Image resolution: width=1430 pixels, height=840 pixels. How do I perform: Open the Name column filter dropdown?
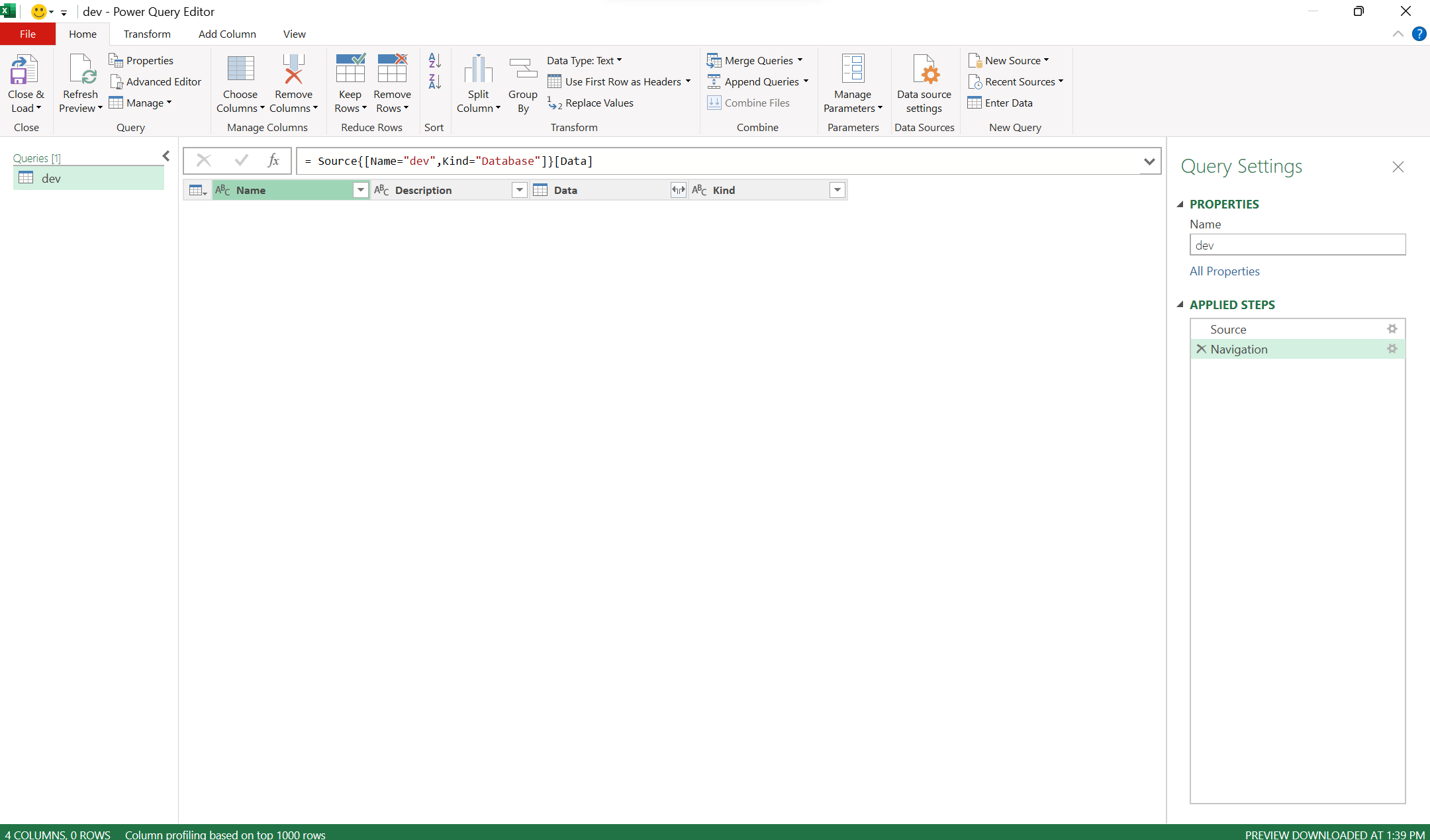tap(360, 190)
